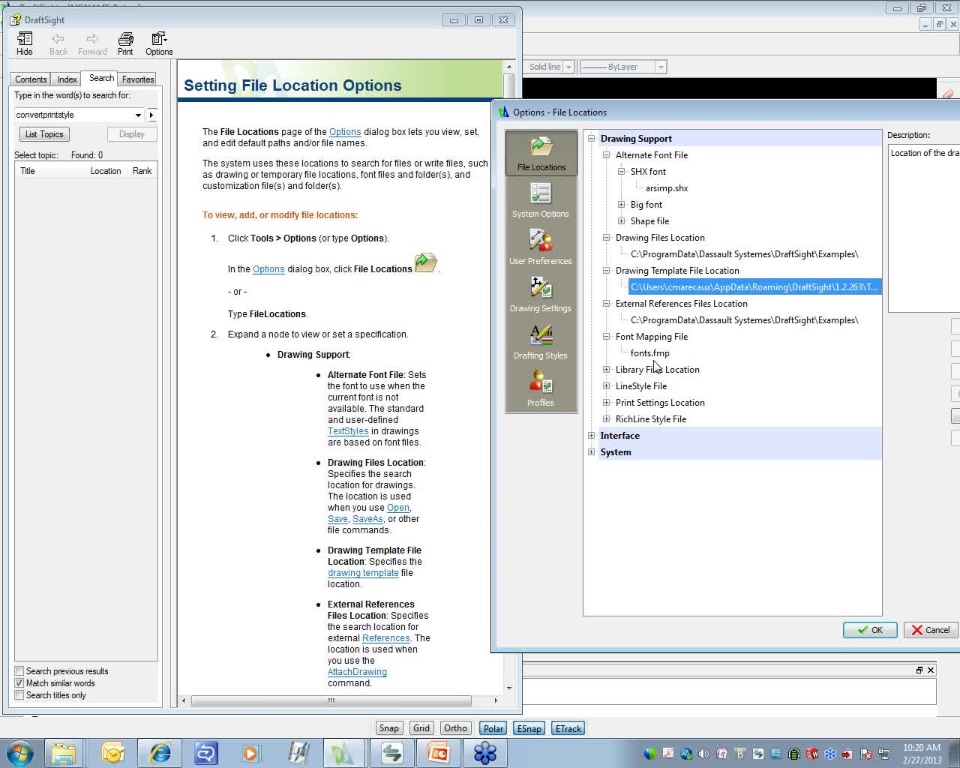Open media player taskbar icon
Image resolution: width=960 pixels, height=768 pixels.
[250, 753]
